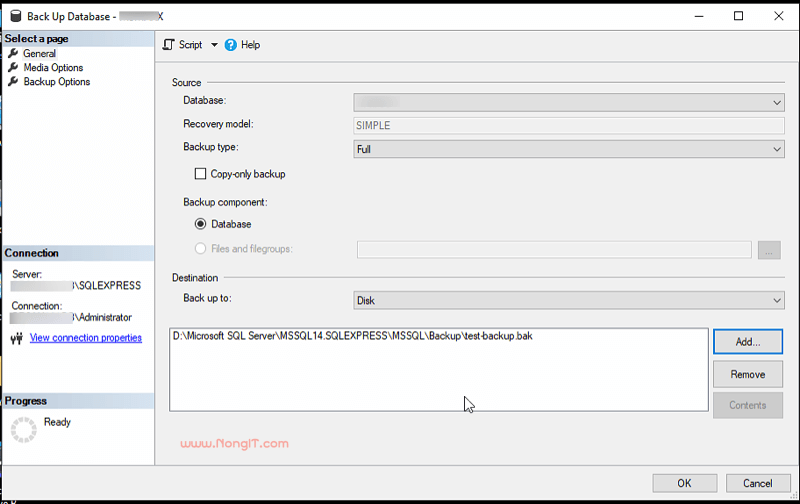Click the Ready progress spinner icon
The height and width of the screenshot is (504, 800).
(x=23, y=430)
